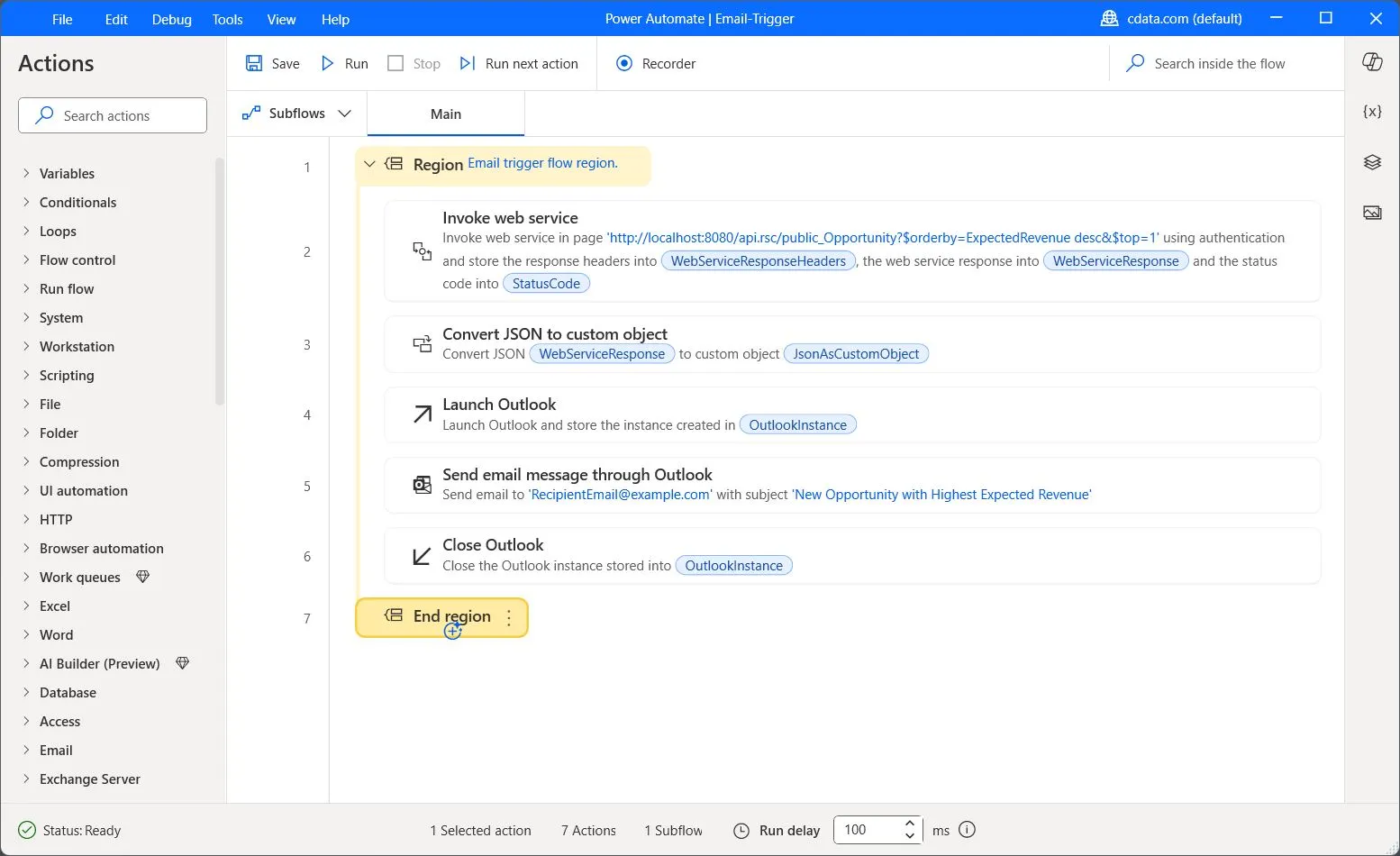Select the Main subflow tab

click(x=445, y=114)
